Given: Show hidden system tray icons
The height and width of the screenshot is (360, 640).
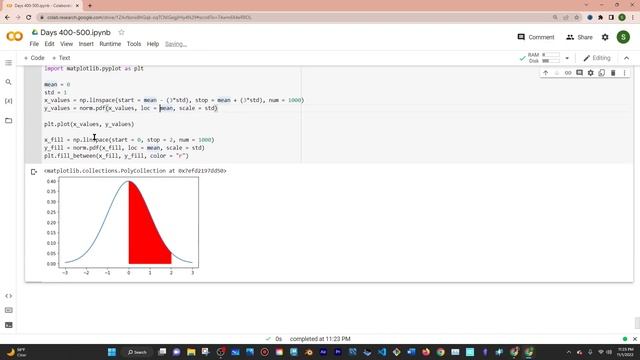Looking at the screenshot, I should 568,352.
